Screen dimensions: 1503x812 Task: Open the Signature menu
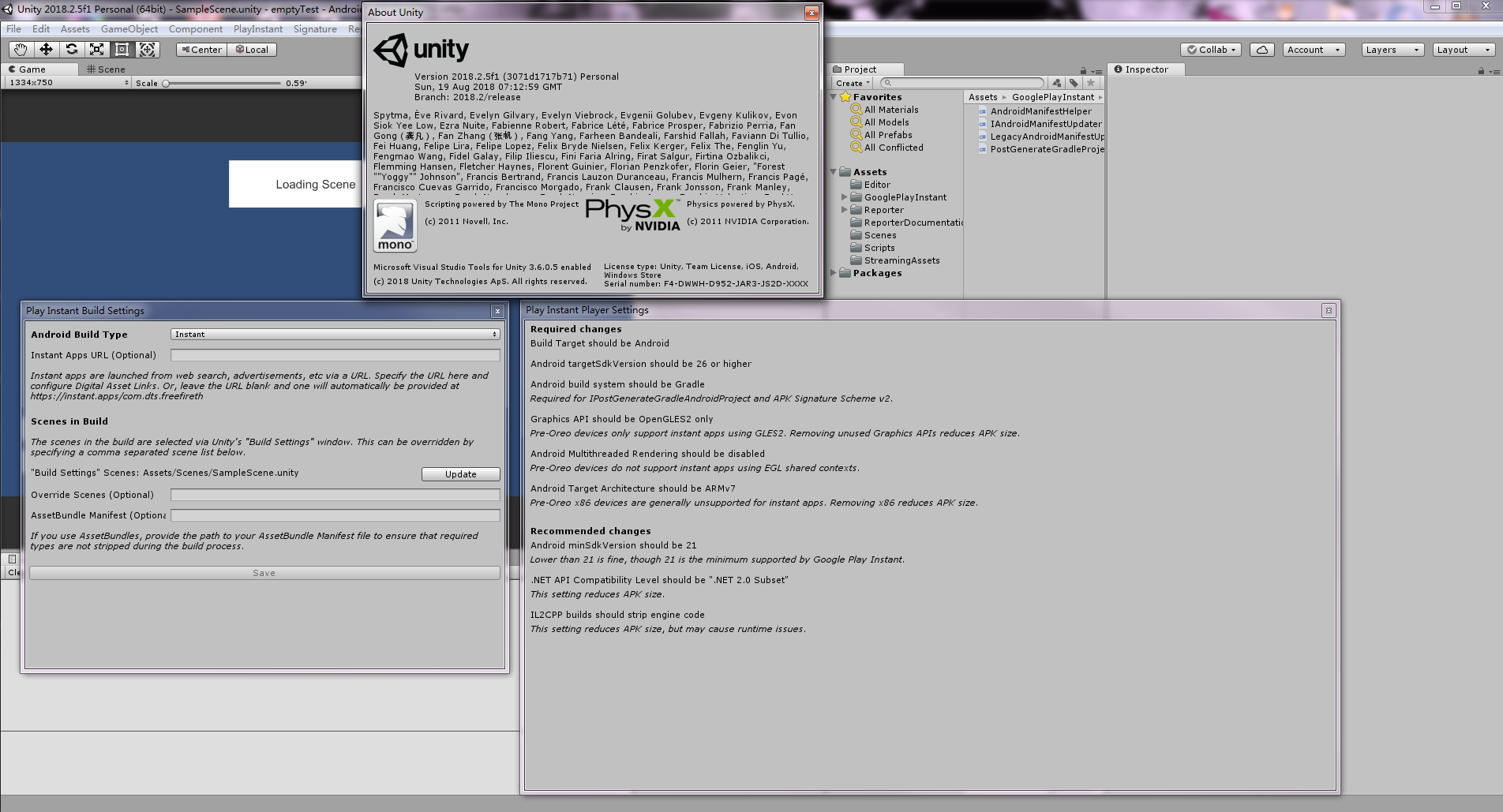[315, 29]
